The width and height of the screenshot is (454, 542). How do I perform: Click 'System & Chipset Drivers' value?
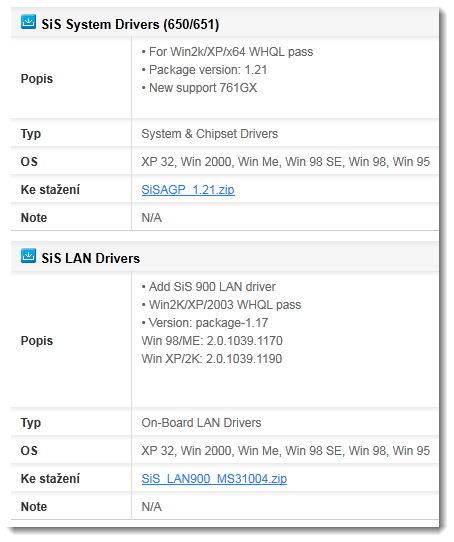[210, 134]
